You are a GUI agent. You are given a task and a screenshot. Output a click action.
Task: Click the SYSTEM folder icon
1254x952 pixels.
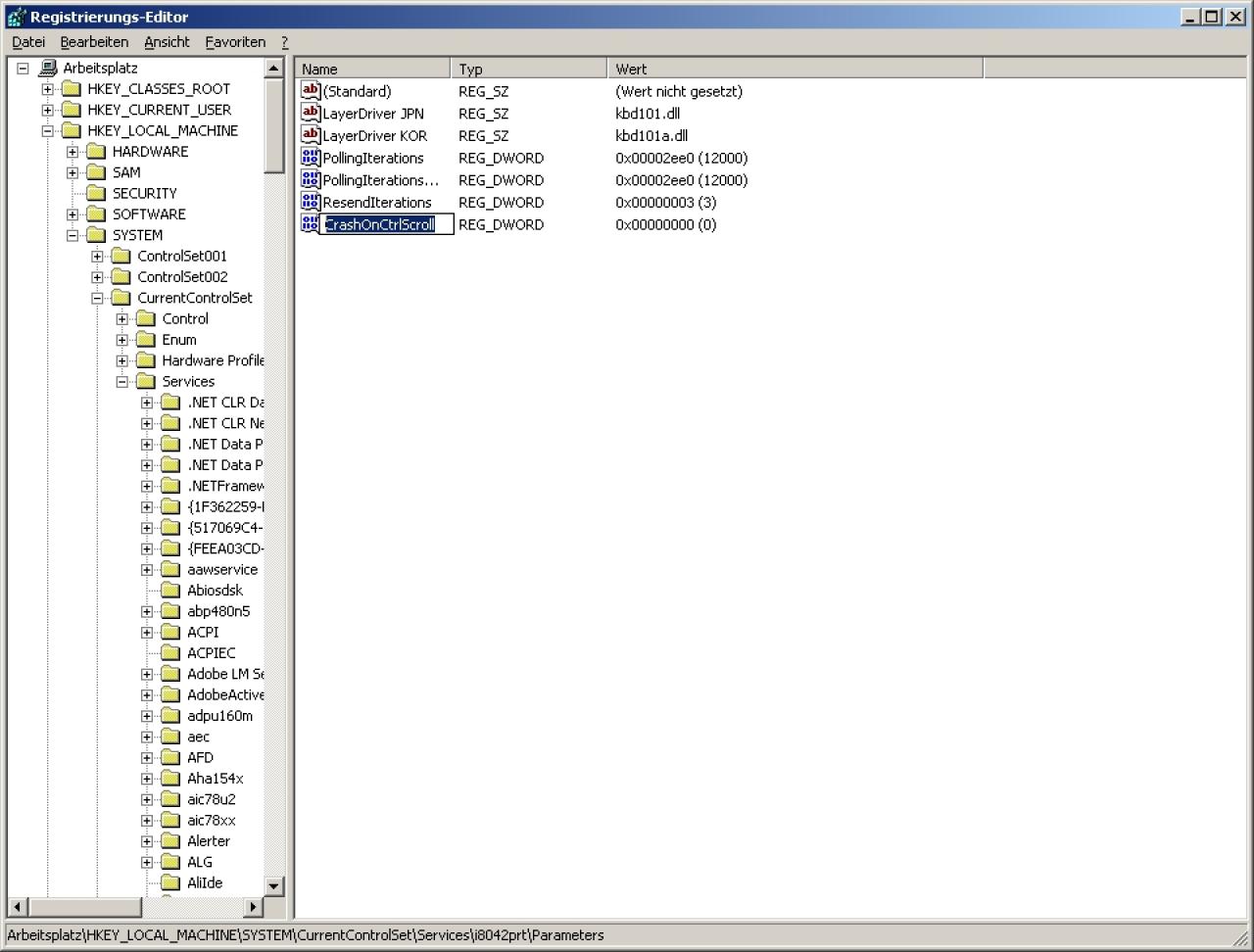(x=96, y=235)
